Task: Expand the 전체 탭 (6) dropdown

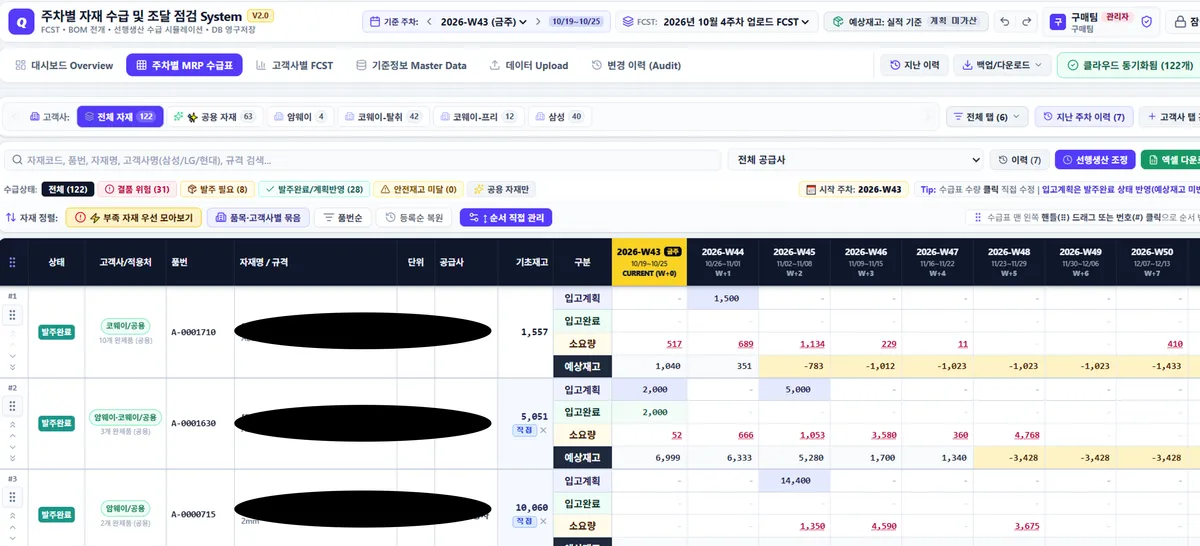Action: point(987,117)
